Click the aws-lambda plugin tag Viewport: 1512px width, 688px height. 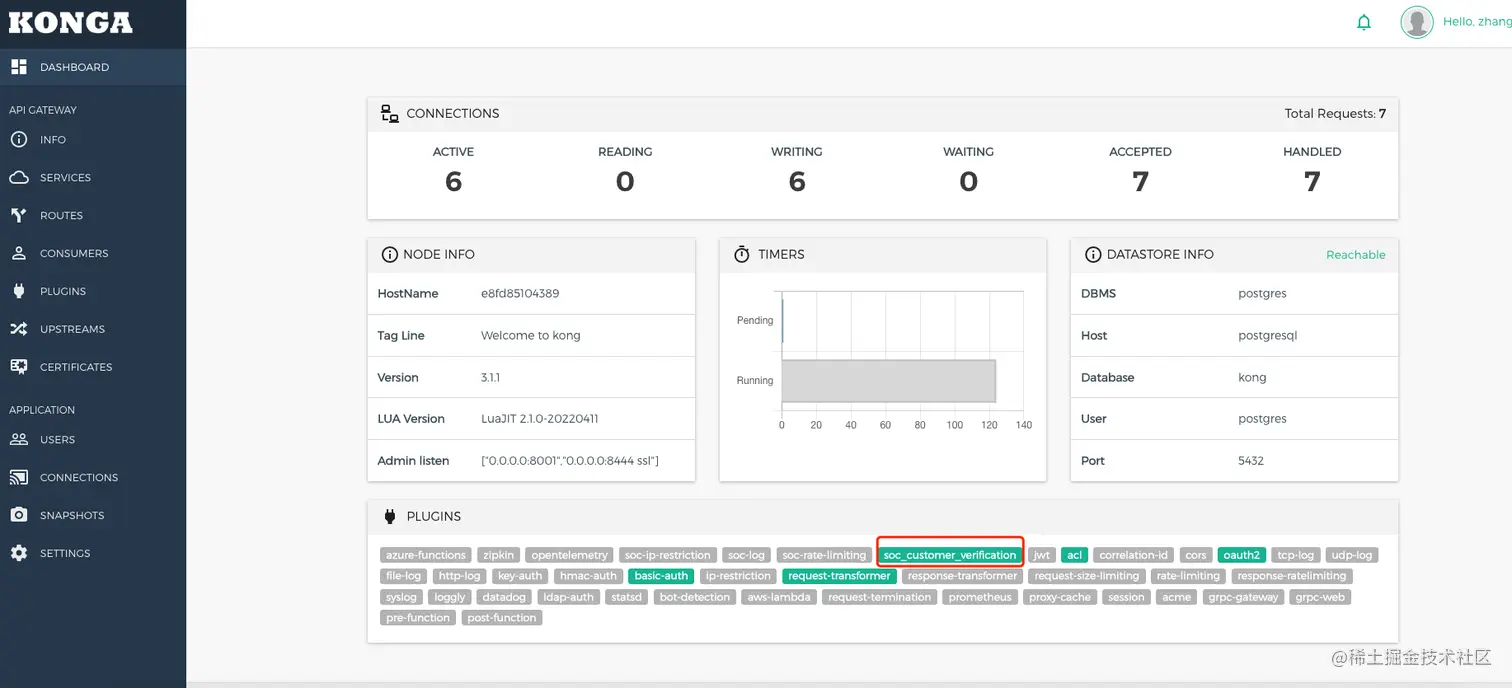(781, 597)
